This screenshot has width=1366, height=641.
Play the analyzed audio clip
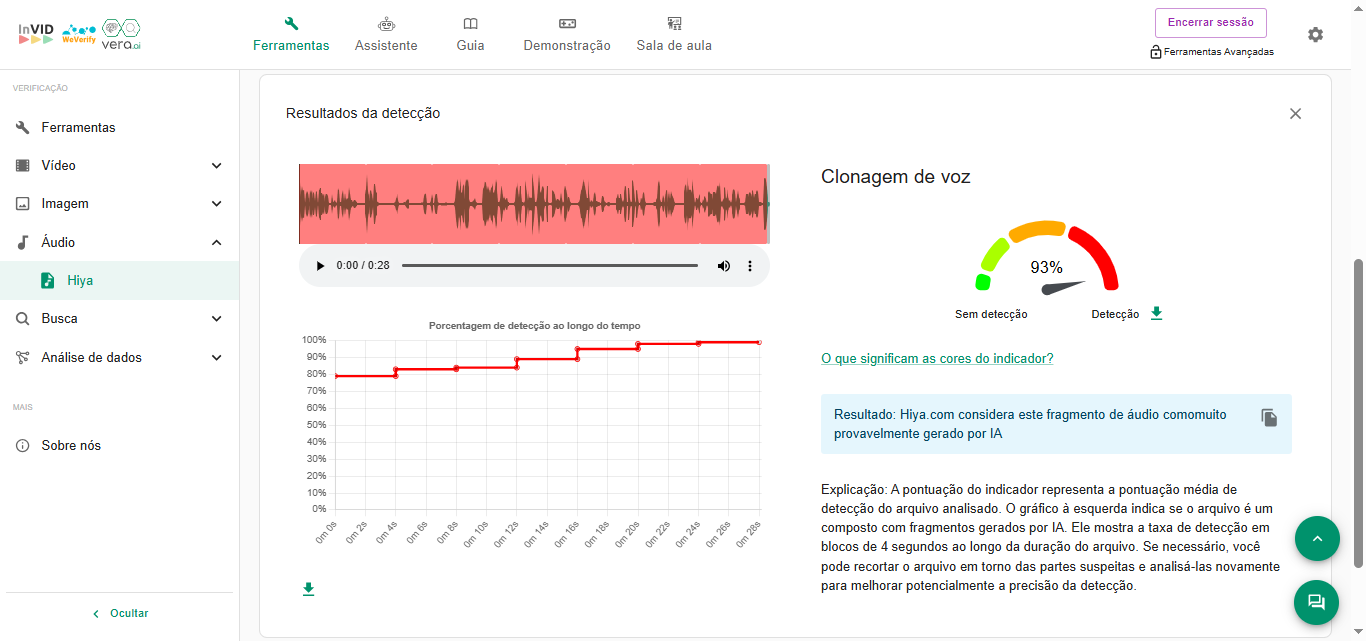[x=320, y=266]
